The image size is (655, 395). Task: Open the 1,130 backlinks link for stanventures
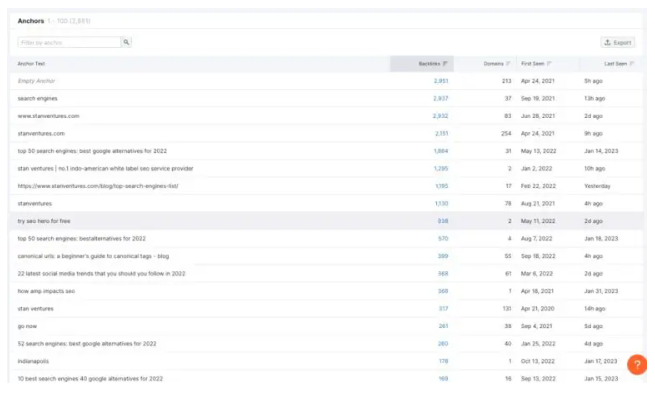tap(442, 204)
